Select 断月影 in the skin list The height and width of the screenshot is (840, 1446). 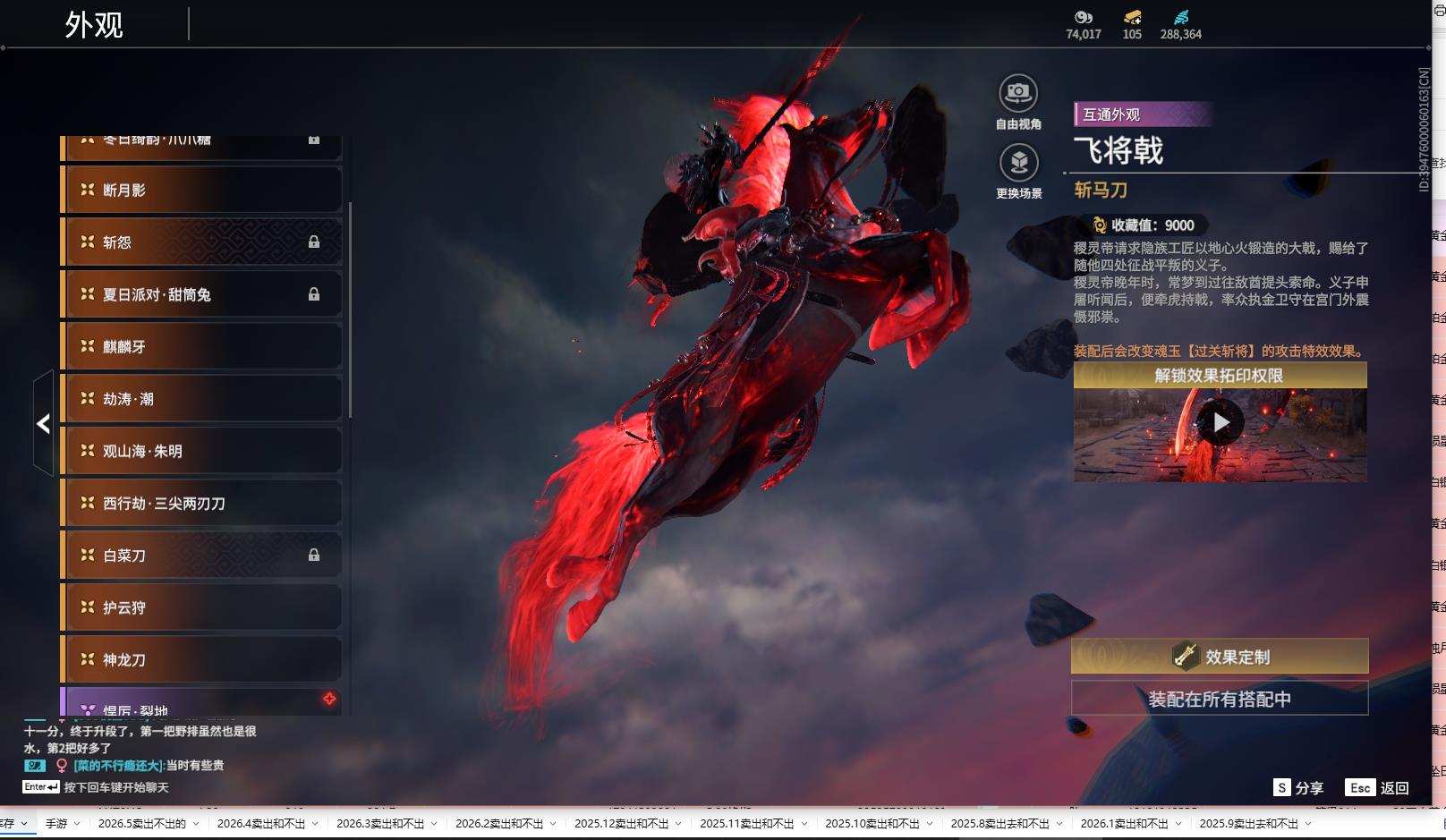point(201,190)
